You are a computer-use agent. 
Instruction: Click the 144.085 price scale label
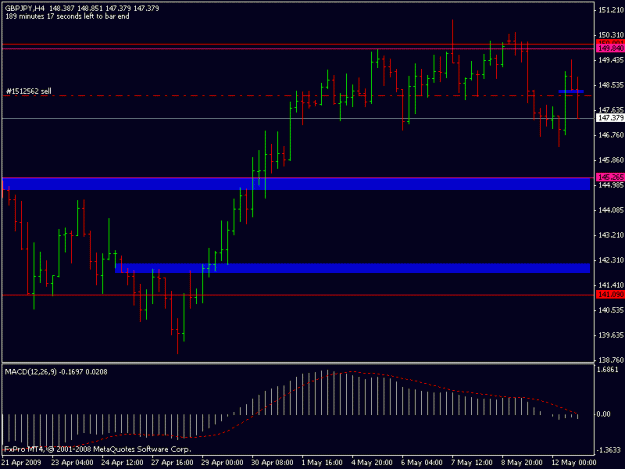pos(610,210)
